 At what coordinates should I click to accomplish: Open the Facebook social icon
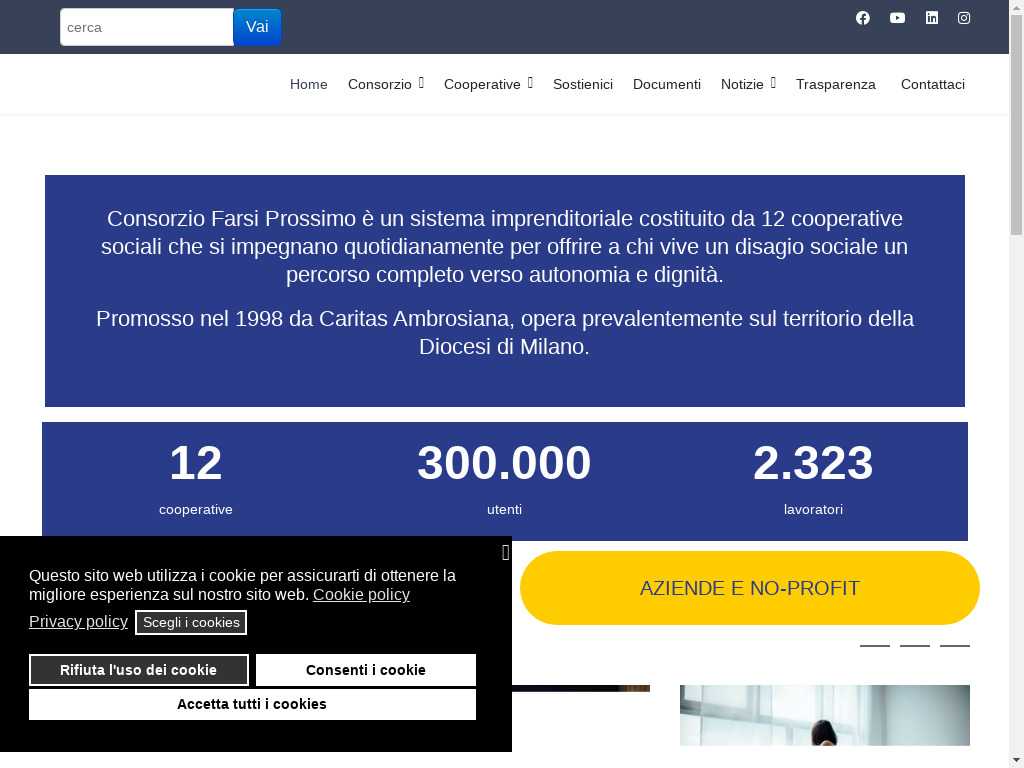point(863,18)
